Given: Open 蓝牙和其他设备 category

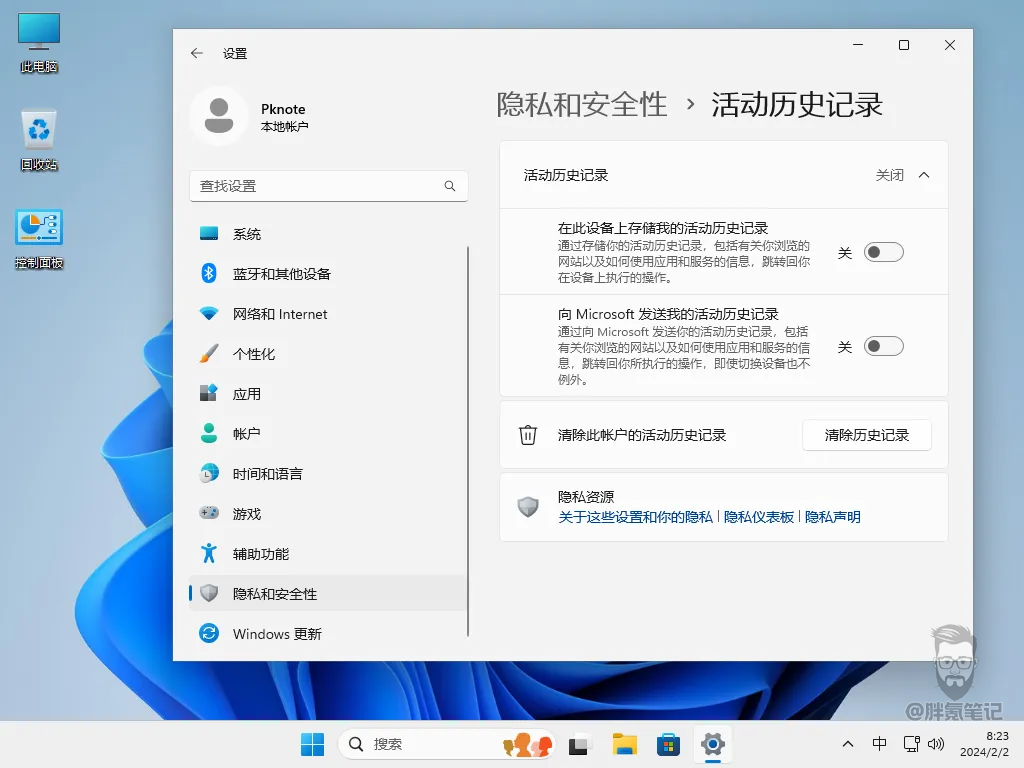Looking at the screenshot, I should tap(328, 274).
